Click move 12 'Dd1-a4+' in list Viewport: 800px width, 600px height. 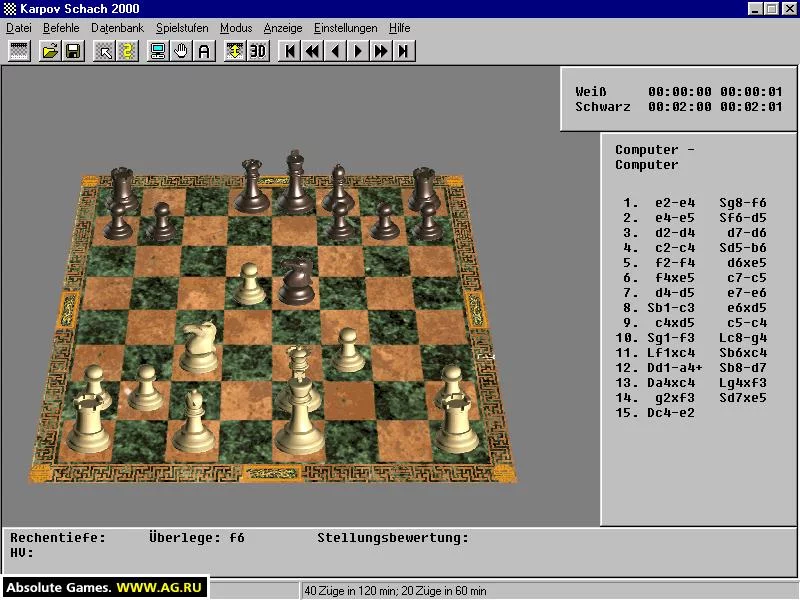click(674, 368)
